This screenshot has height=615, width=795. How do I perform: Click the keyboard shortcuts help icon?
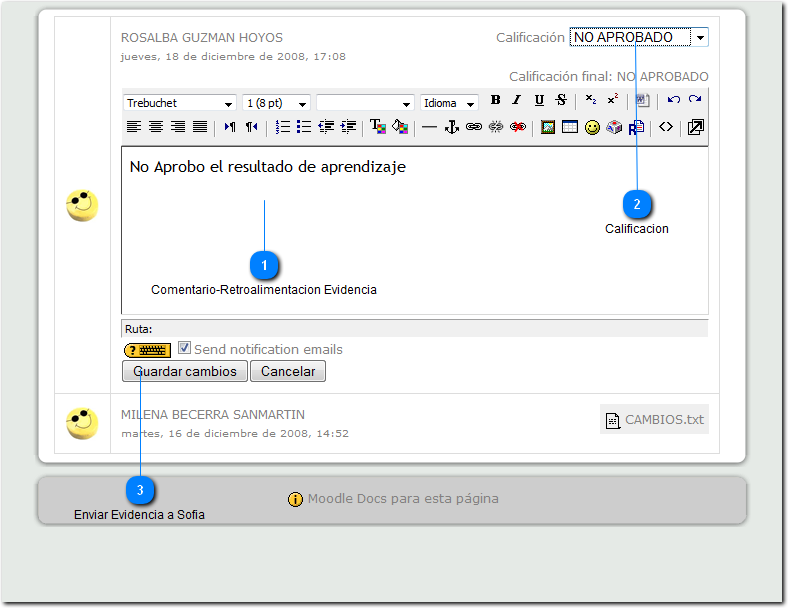coord(147,350)
